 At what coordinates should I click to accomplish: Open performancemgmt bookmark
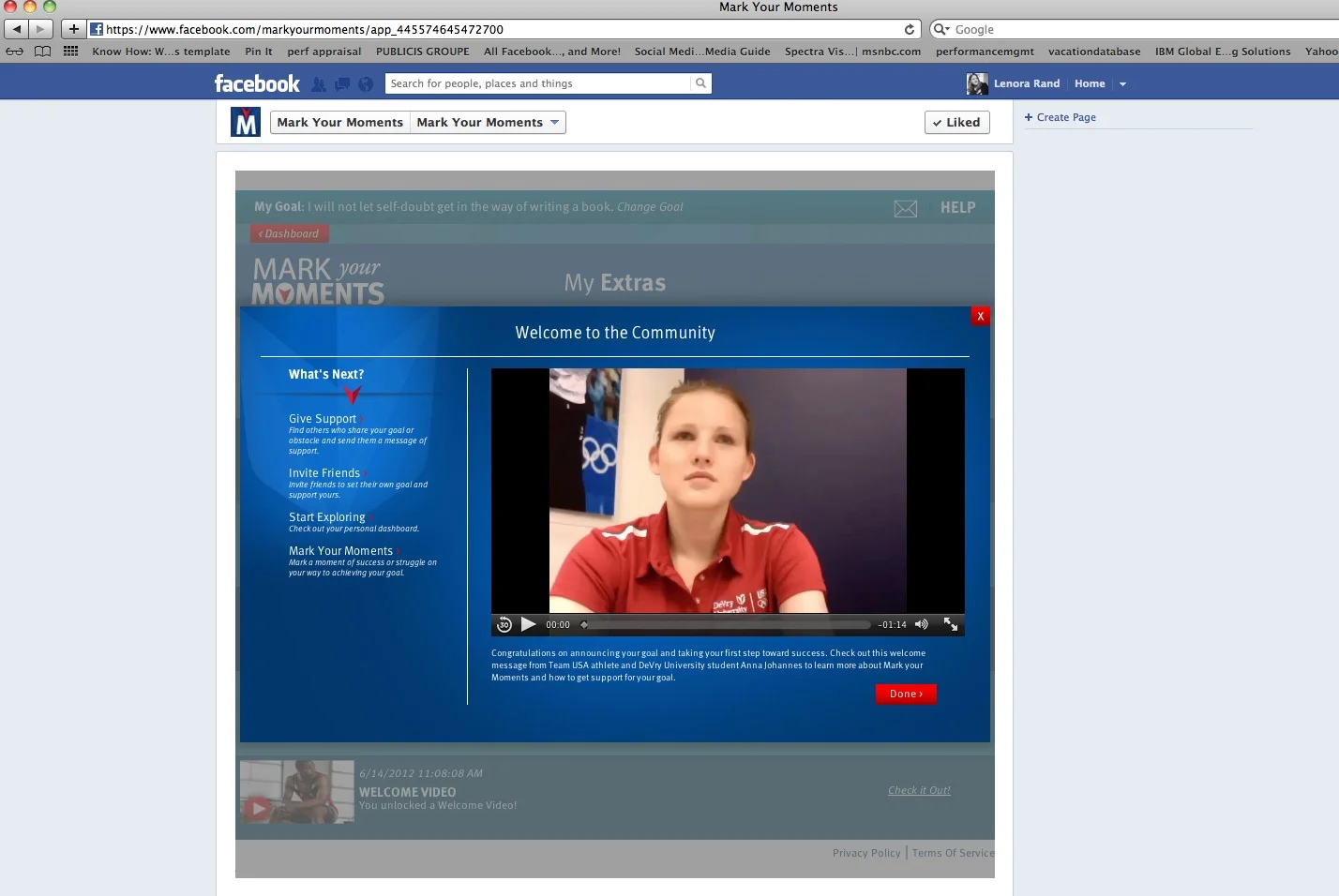(x=985, y=52)
